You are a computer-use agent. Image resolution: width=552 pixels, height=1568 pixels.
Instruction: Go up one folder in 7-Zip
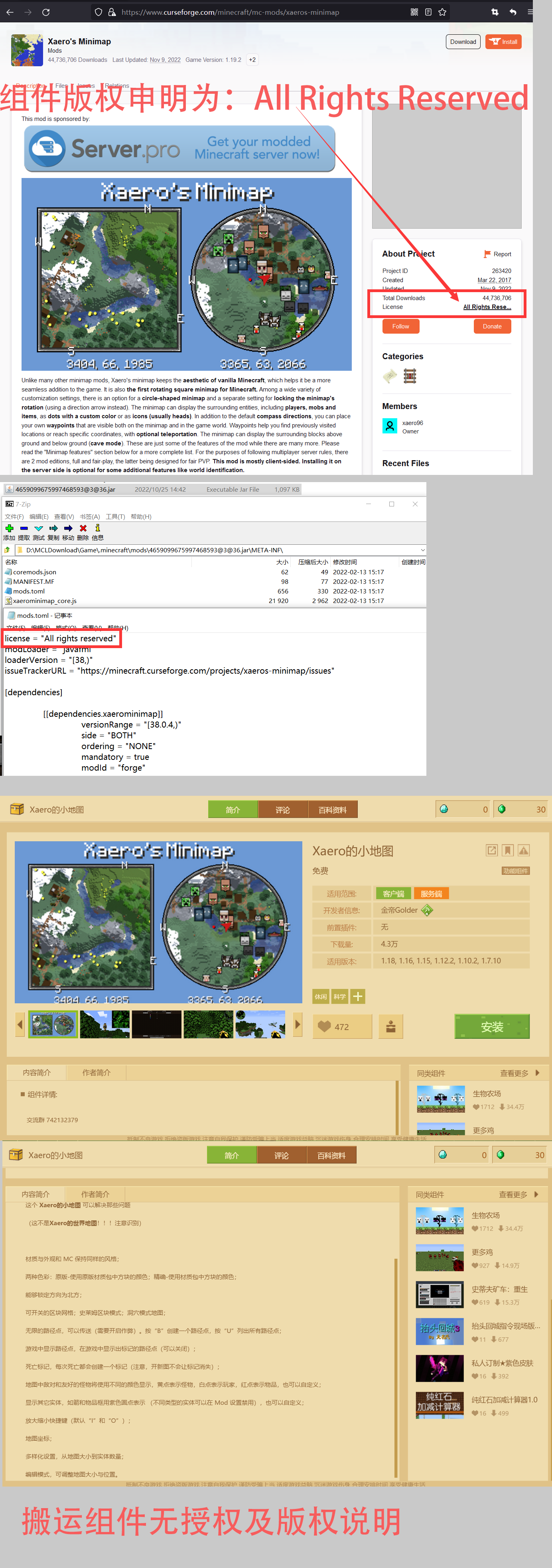click(x=7, y=550)
